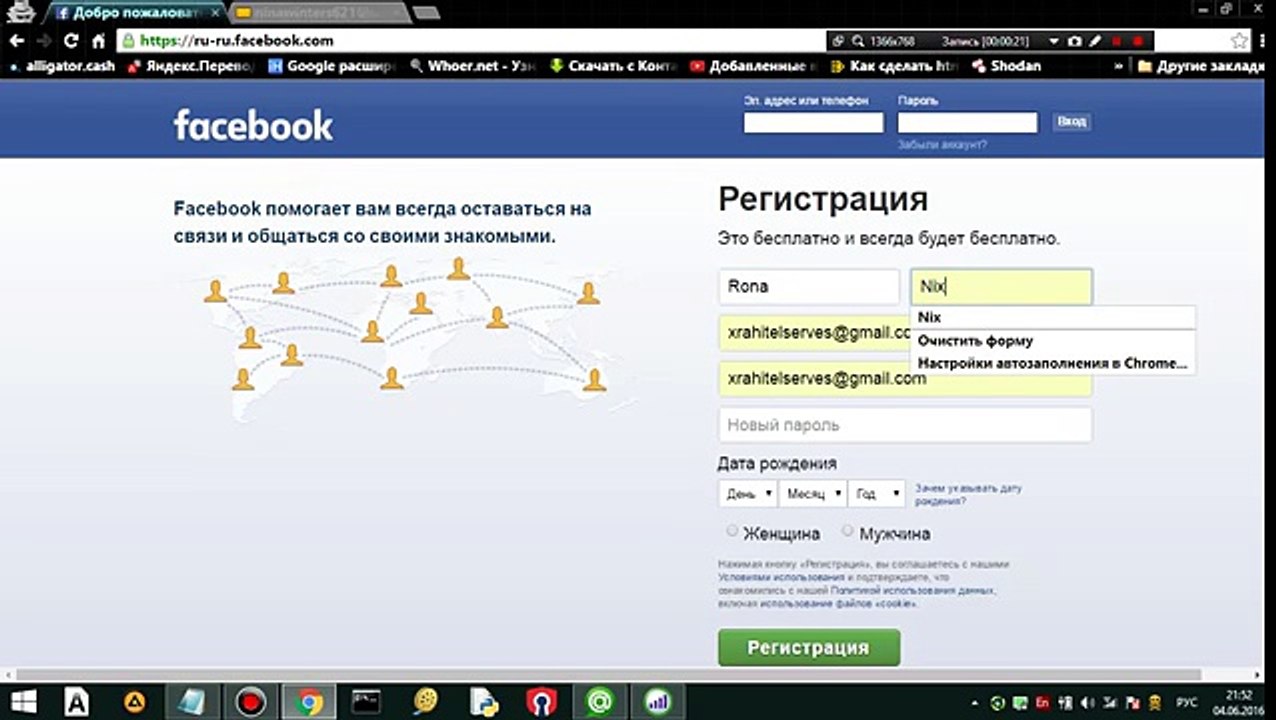This screenshot has height=720, width=1276.
Task: Open the Как сделать html bookmark
Action: pyautogui.click(x=896, y=66)
